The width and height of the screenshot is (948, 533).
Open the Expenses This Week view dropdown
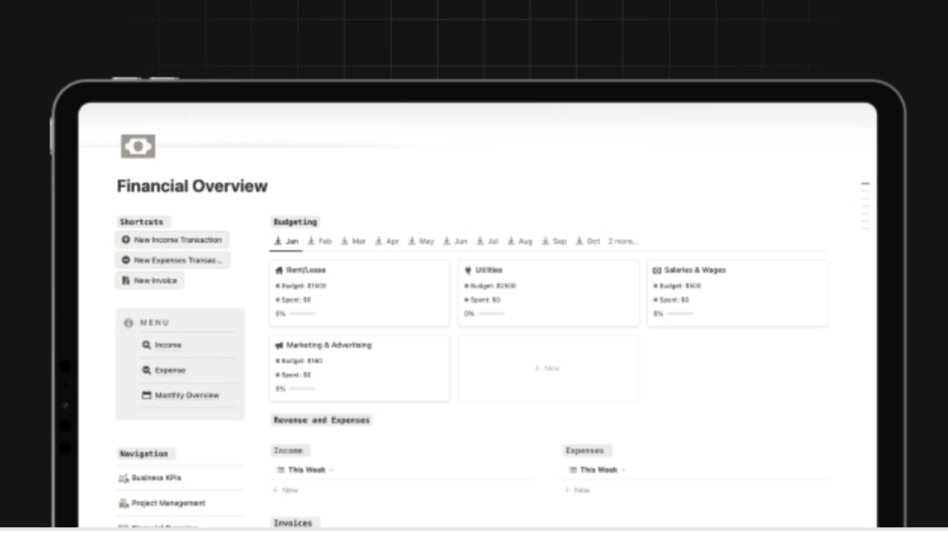pos(597,470)
